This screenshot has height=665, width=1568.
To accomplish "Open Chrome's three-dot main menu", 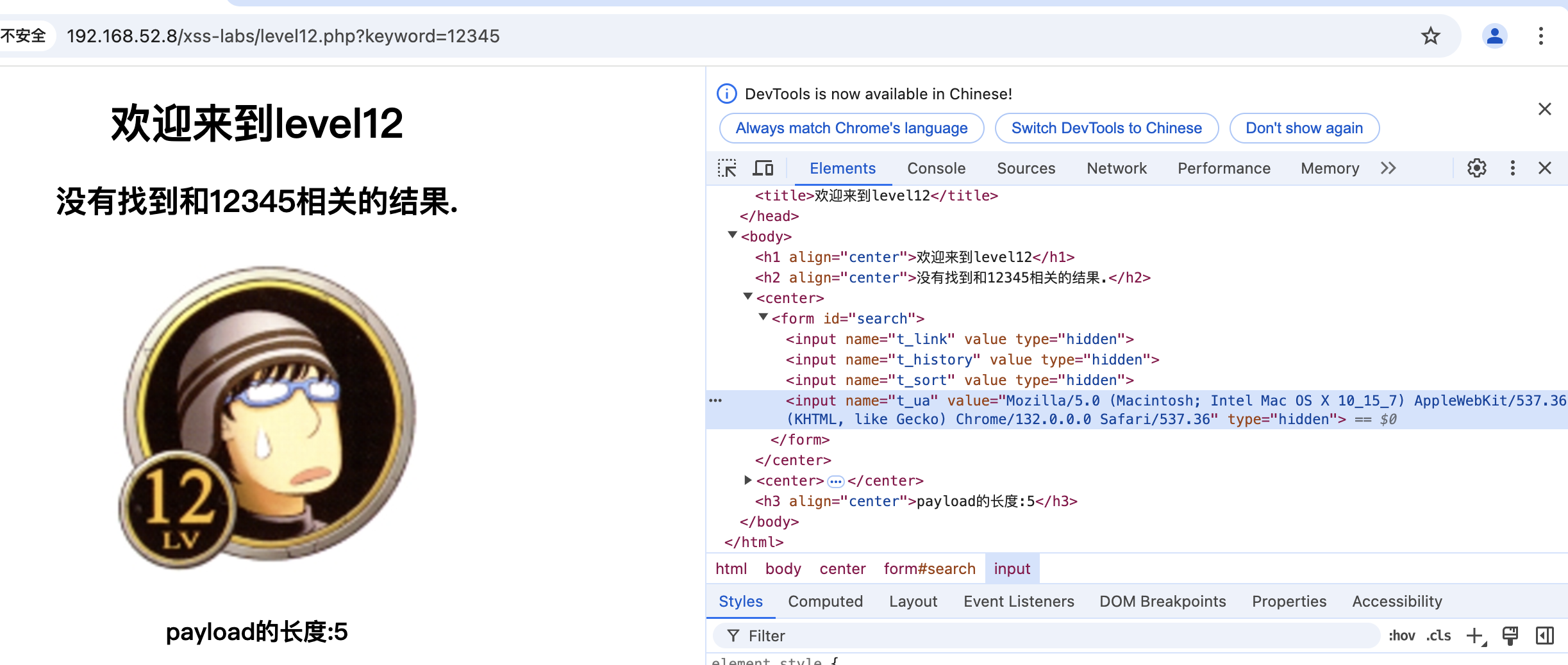I will tap(1540, 36).
